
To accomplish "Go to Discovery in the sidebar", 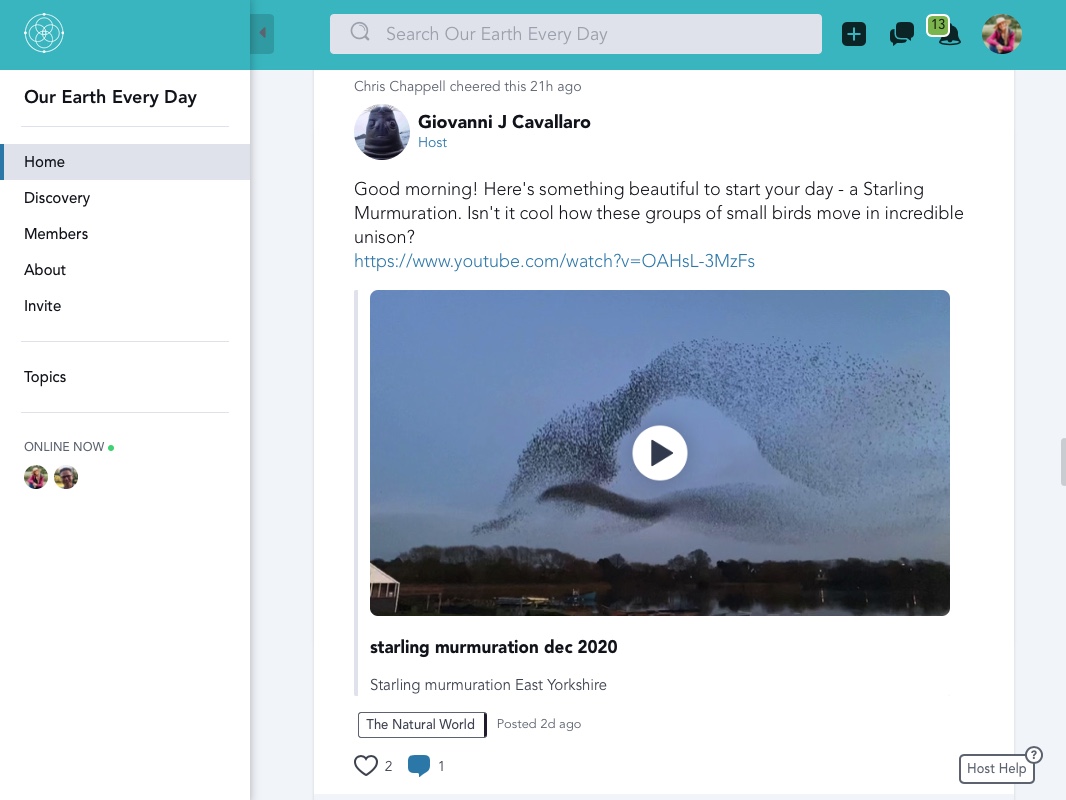I will pyautogui.click(x=125, y=198).
